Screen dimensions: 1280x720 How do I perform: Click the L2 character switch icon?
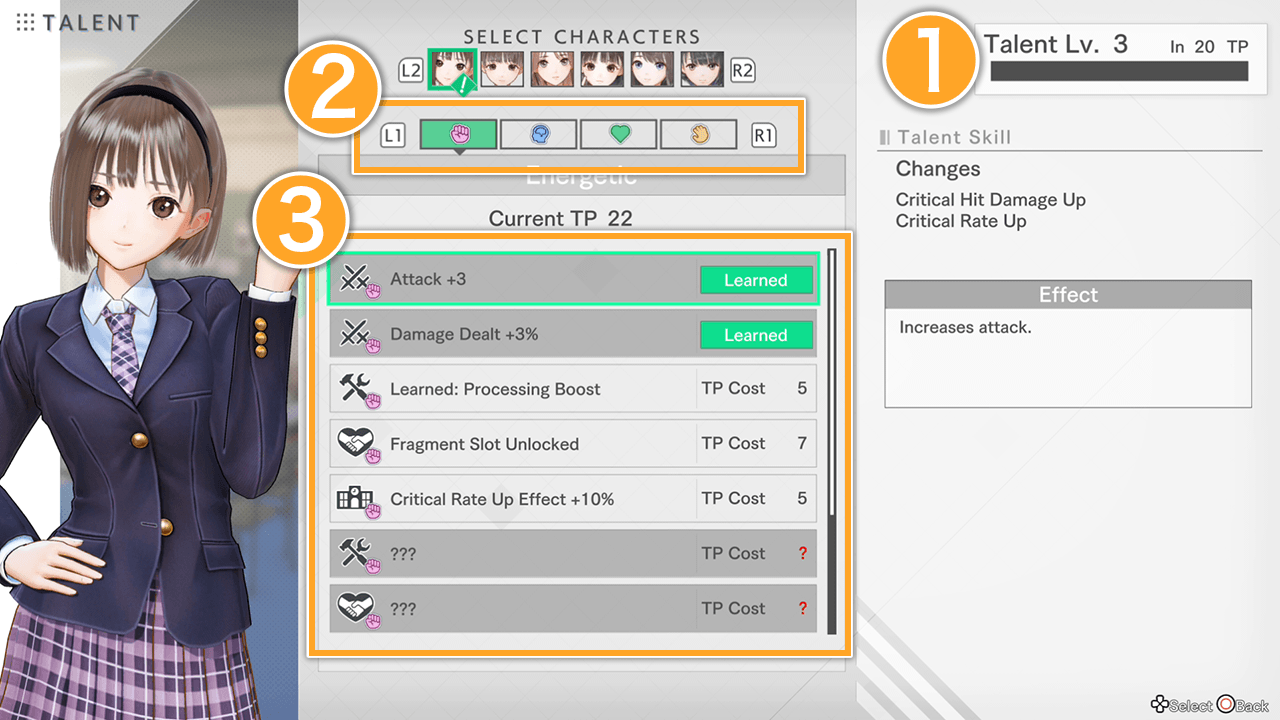(411, 71)
